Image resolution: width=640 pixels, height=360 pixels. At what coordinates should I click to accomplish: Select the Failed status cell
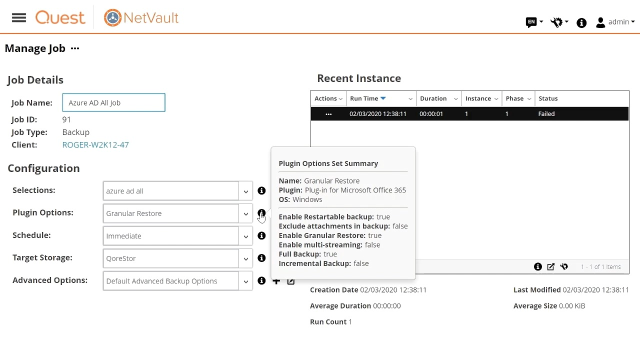point(546,114)
